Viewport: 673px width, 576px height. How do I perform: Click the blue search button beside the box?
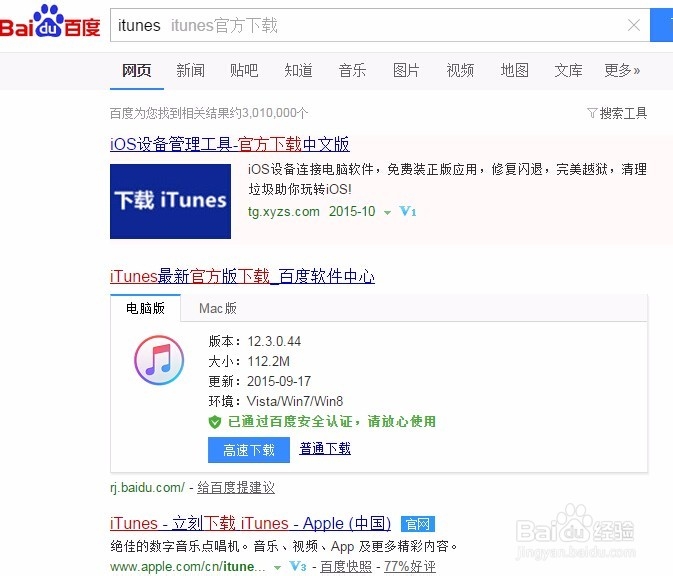tap(661, 25)
